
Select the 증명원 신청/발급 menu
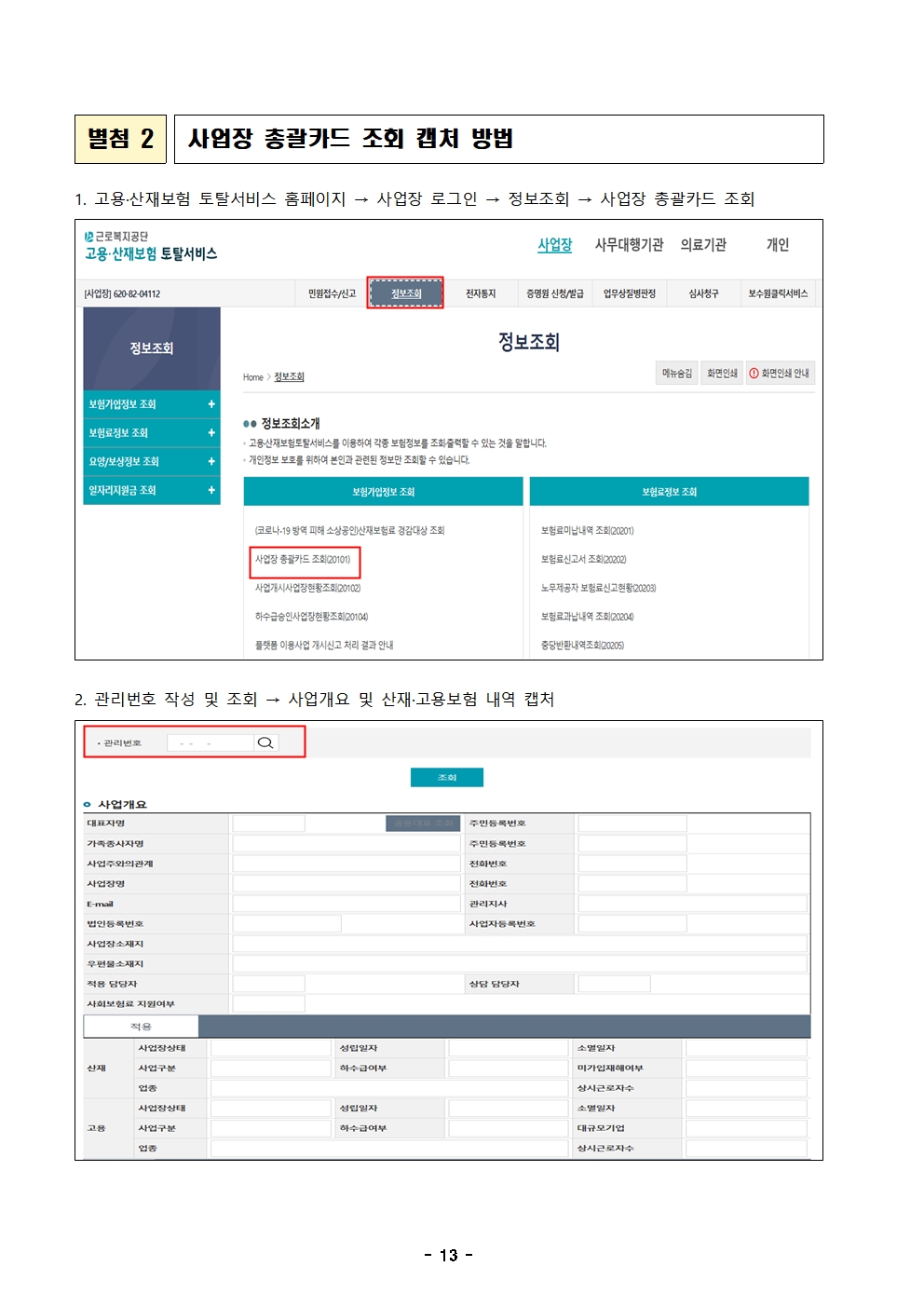tap(554, 293)
